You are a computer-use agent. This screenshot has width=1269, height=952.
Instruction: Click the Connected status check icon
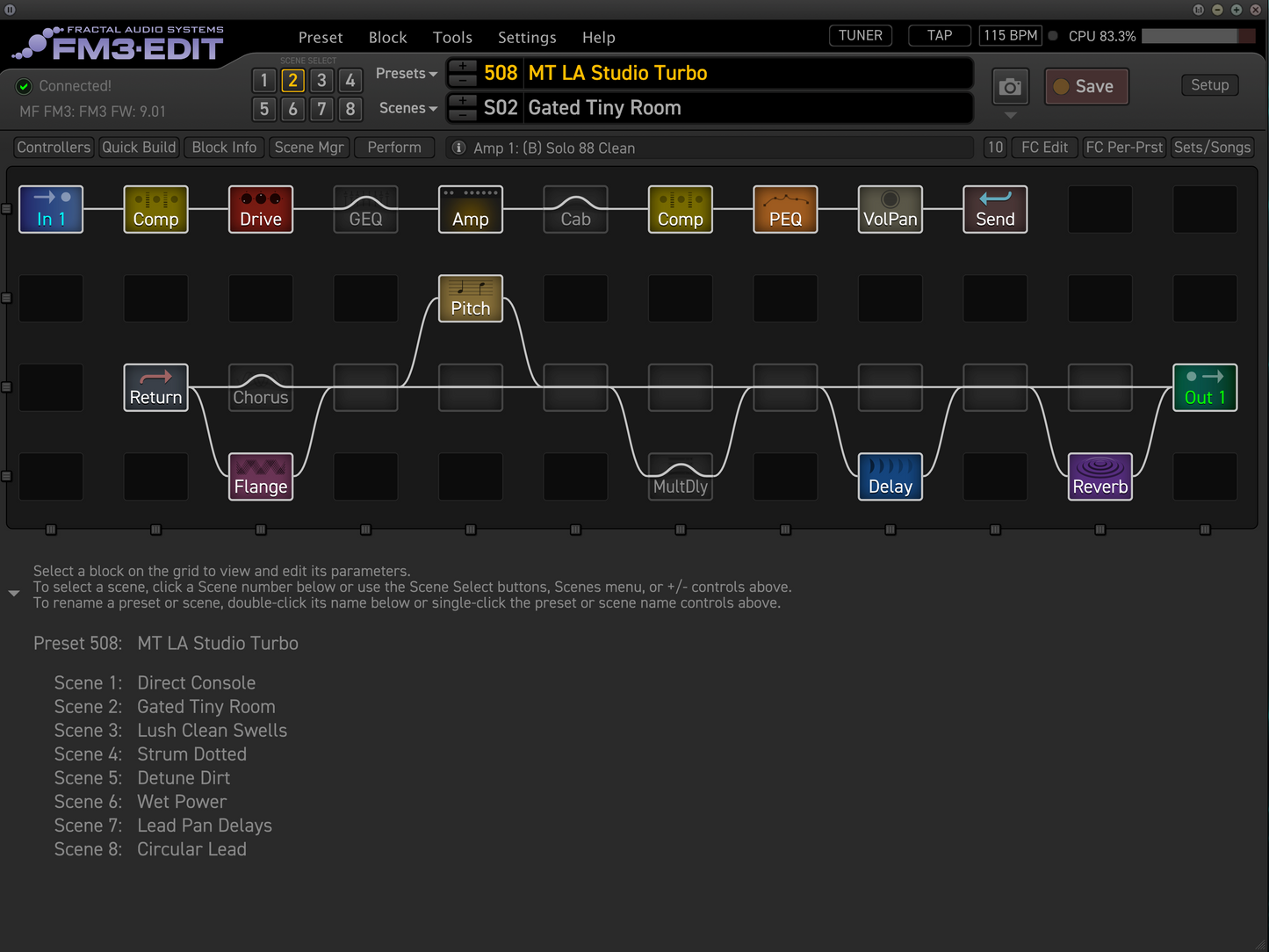click(x=25, y=86)
